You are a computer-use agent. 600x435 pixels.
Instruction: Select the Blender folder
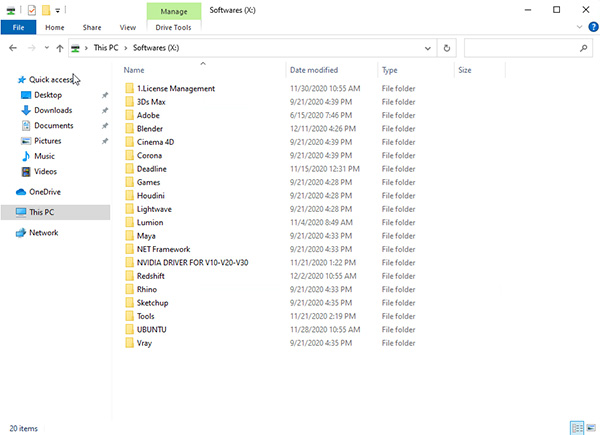coord(151,128)
